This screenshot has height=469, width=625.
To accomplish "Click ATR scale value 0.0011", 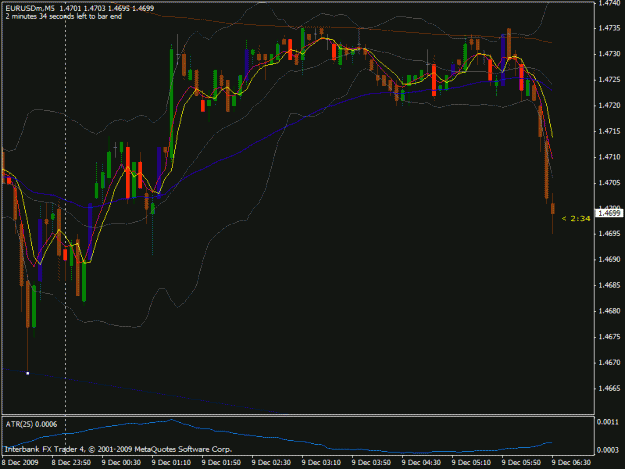I will (608, 422).
